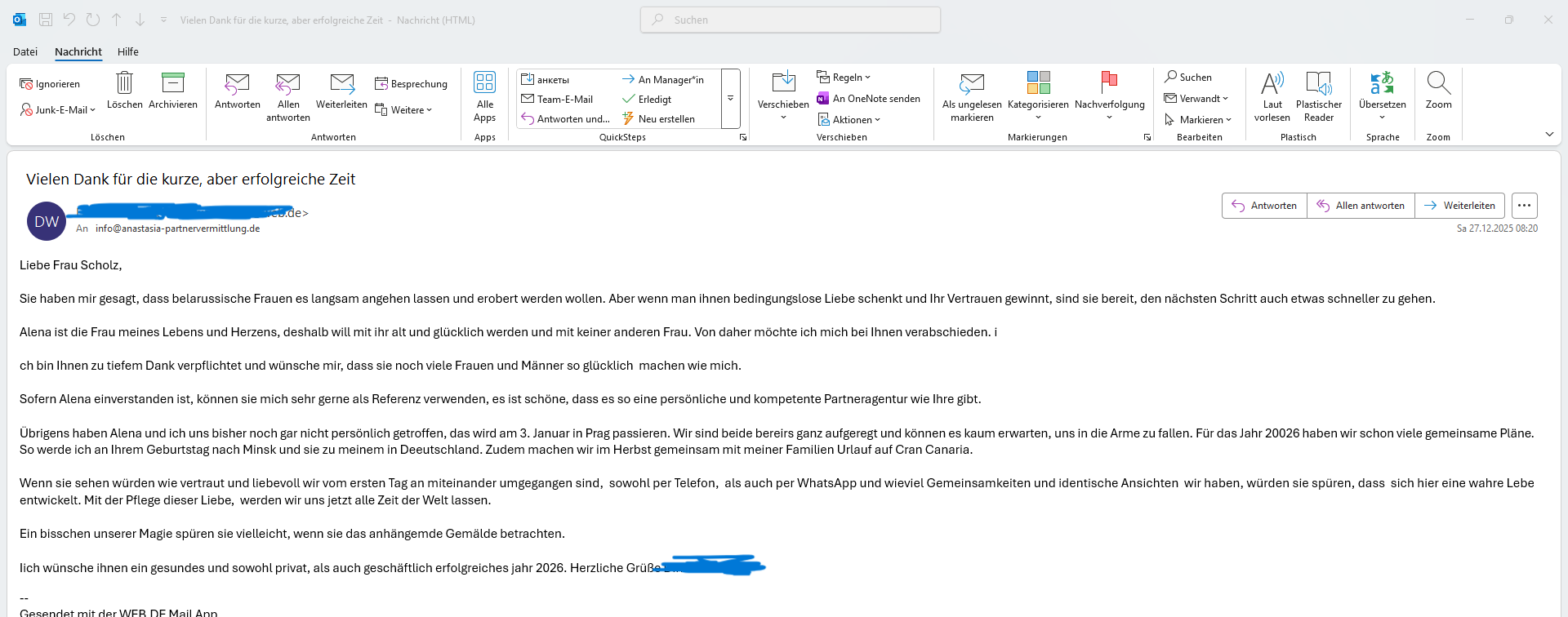The image size is (1568, 617).
Task: Click Weiterleiten button in message header
Action: pos(1459,206)
